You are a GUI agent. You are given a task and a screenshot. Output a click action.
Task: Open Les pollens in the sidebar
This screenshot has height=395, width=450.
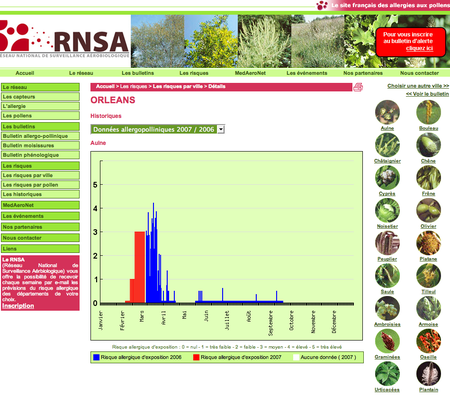[x=40, y=116]
